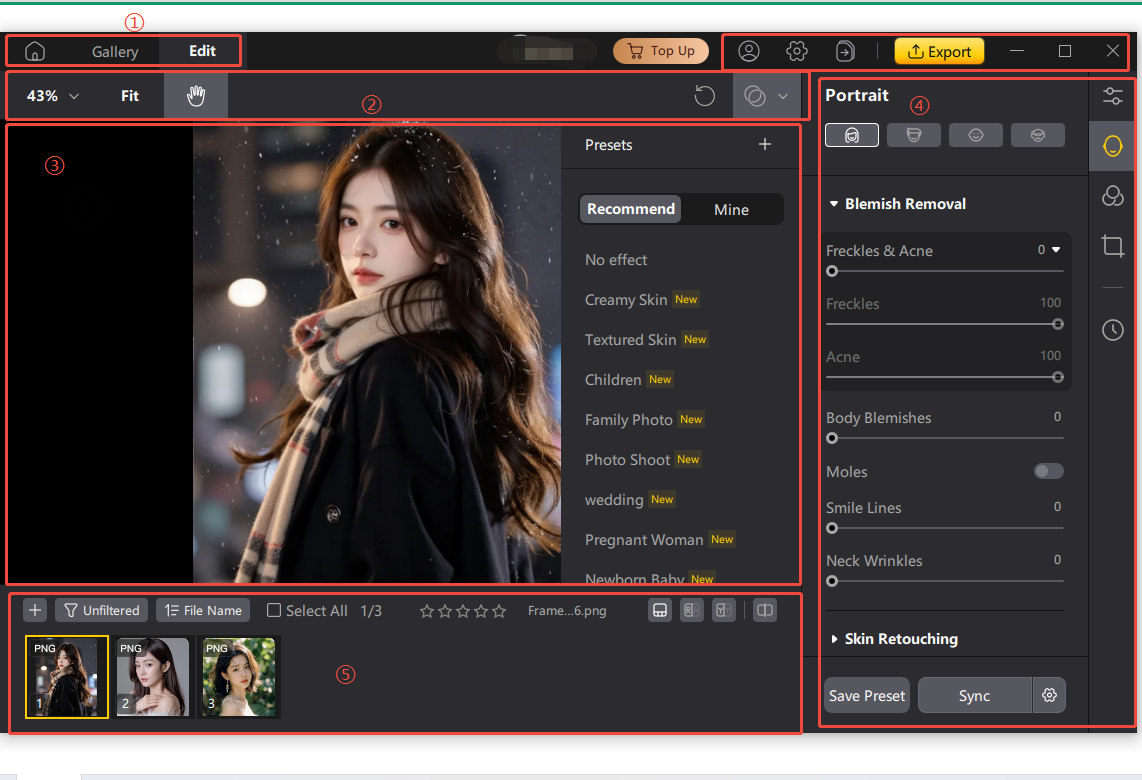Screen dimensions: 1142x780
Task: Check the Select All checkbox
Action: point(273,610)
